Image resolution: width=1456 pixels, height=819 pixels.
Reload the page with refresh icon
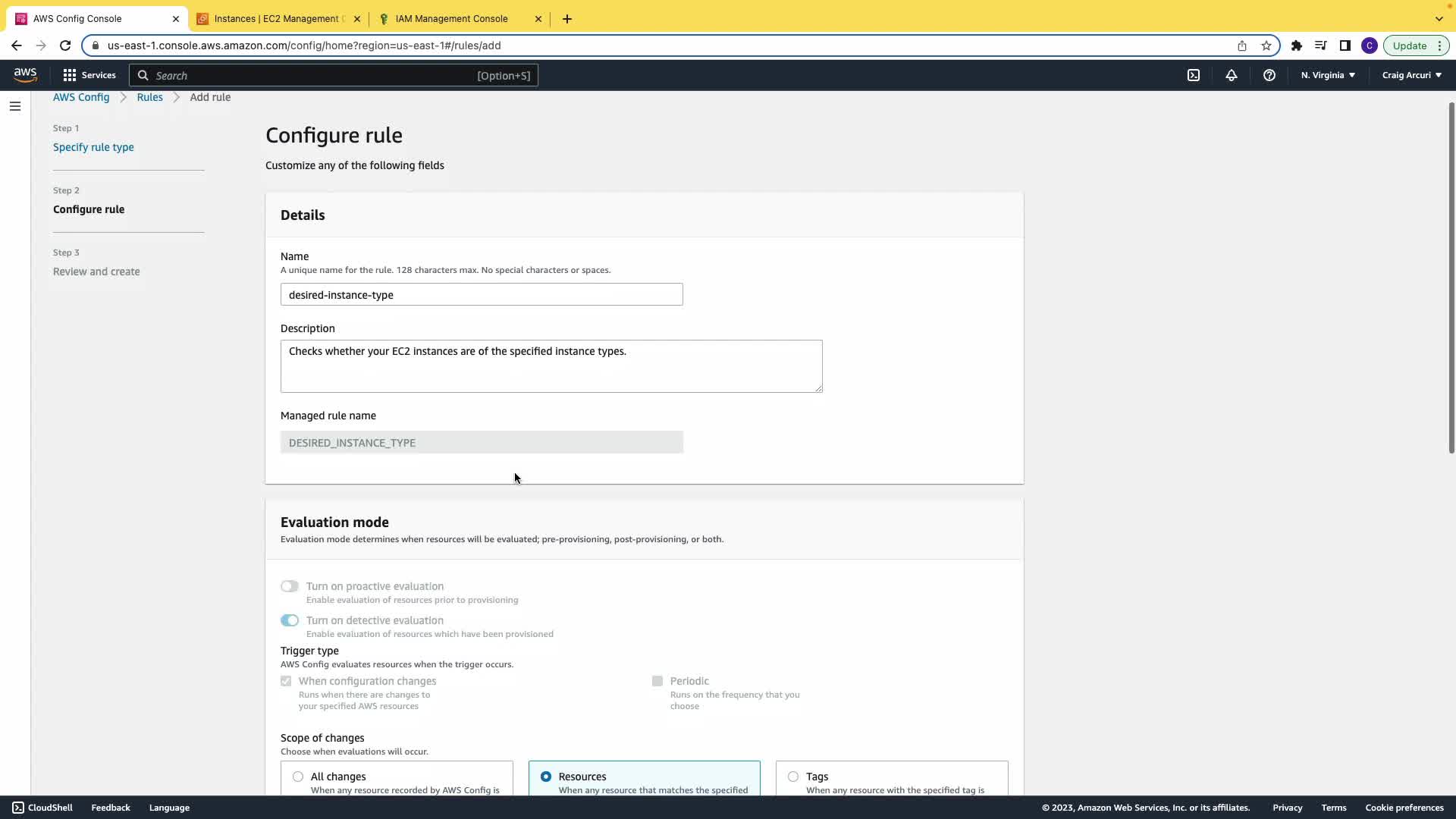tap(65, 45)
